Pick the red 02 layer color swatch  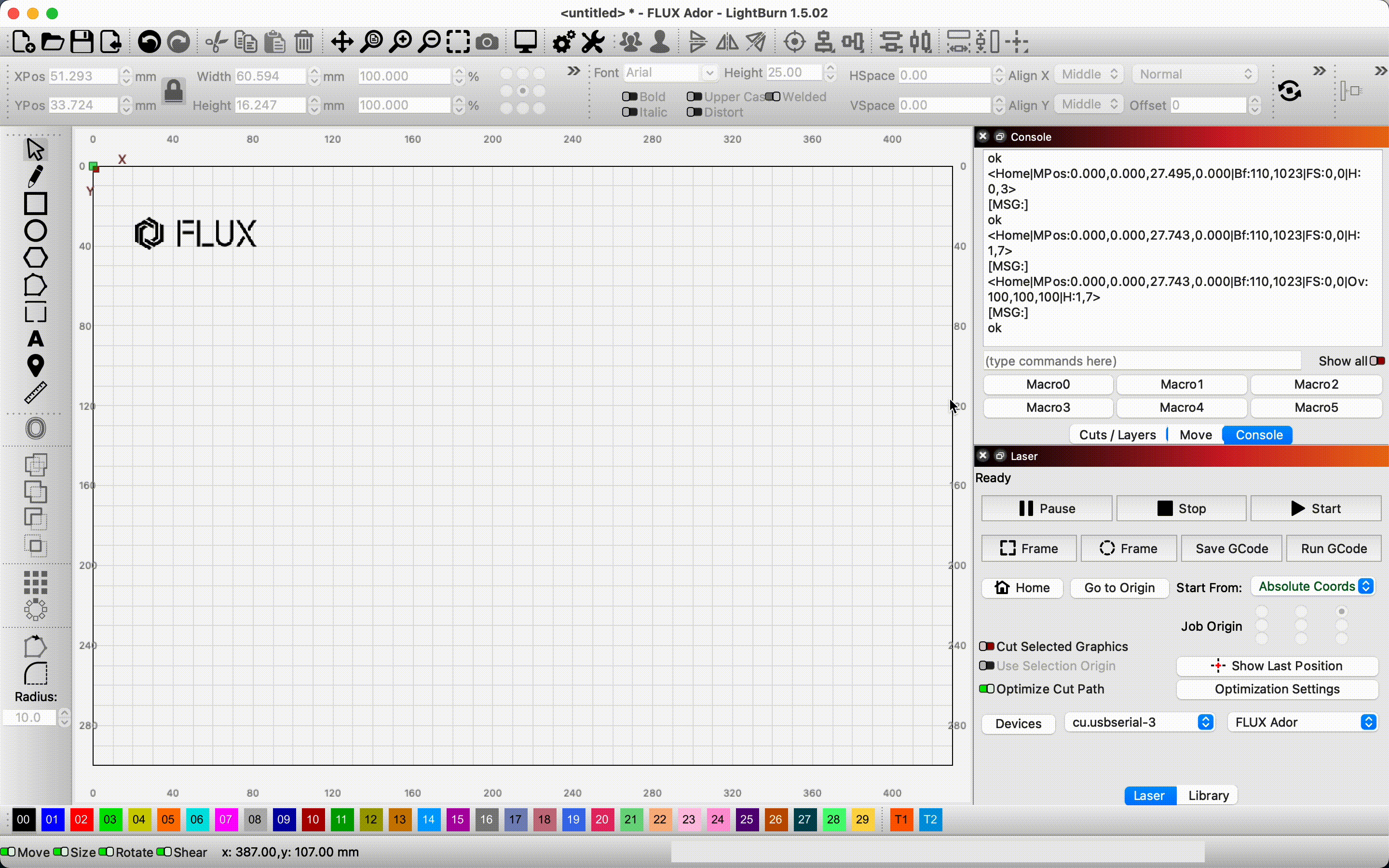click(x=82, y=820)
